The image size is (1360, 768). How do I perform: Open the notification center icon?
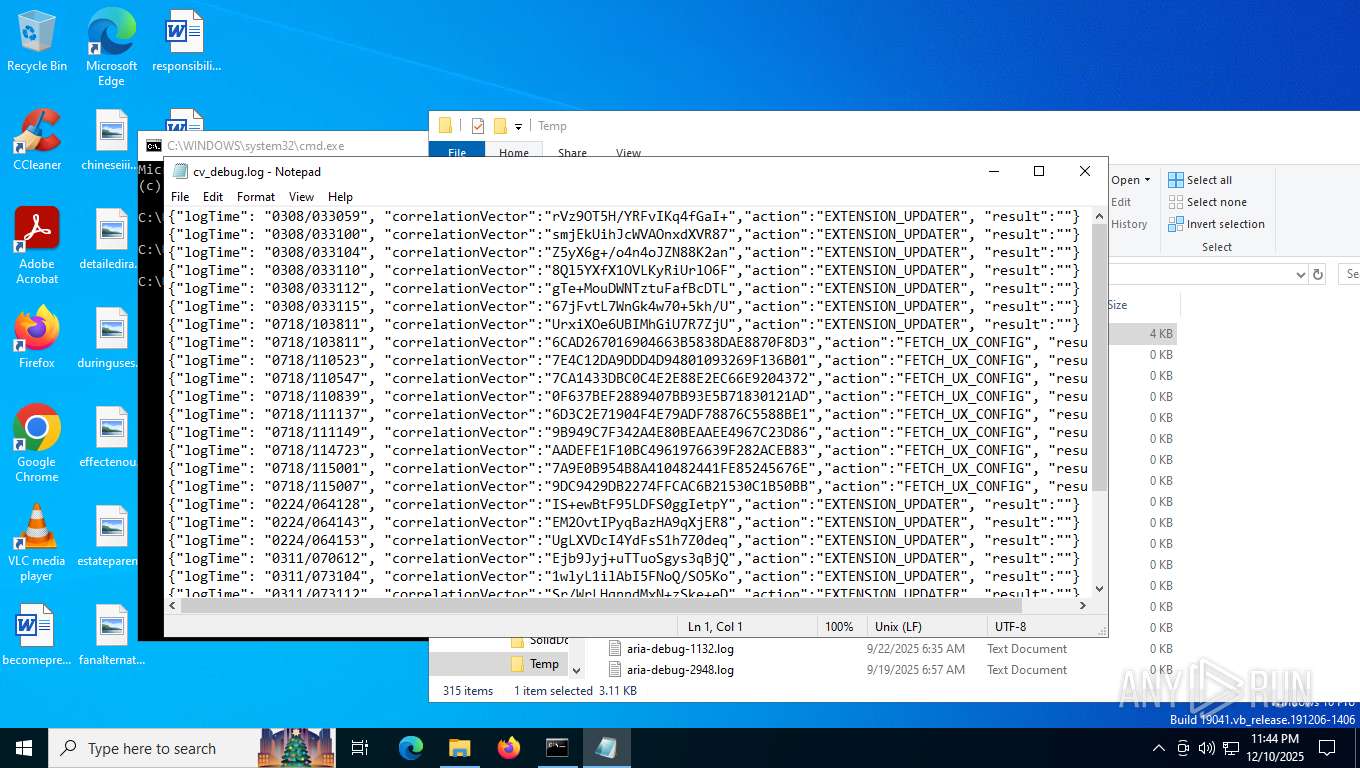pyautogui.click(x=1327, y=748)
